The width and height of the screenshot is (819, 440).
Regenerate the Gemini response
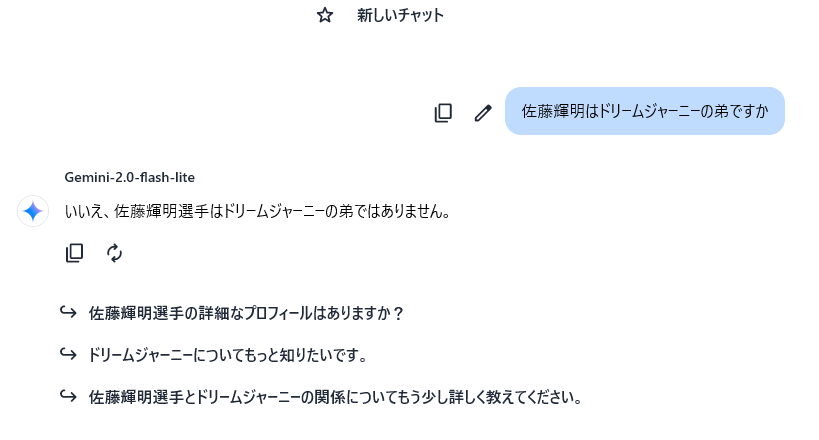115,253
